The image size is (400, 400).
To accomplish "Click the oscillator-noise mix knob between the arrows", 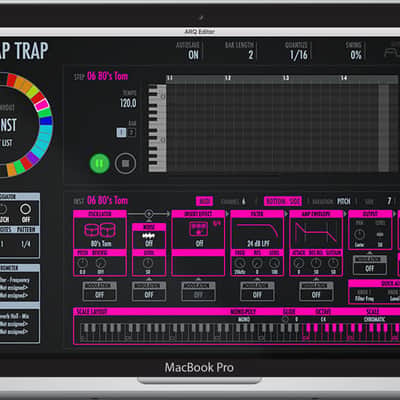I will 149,214.
